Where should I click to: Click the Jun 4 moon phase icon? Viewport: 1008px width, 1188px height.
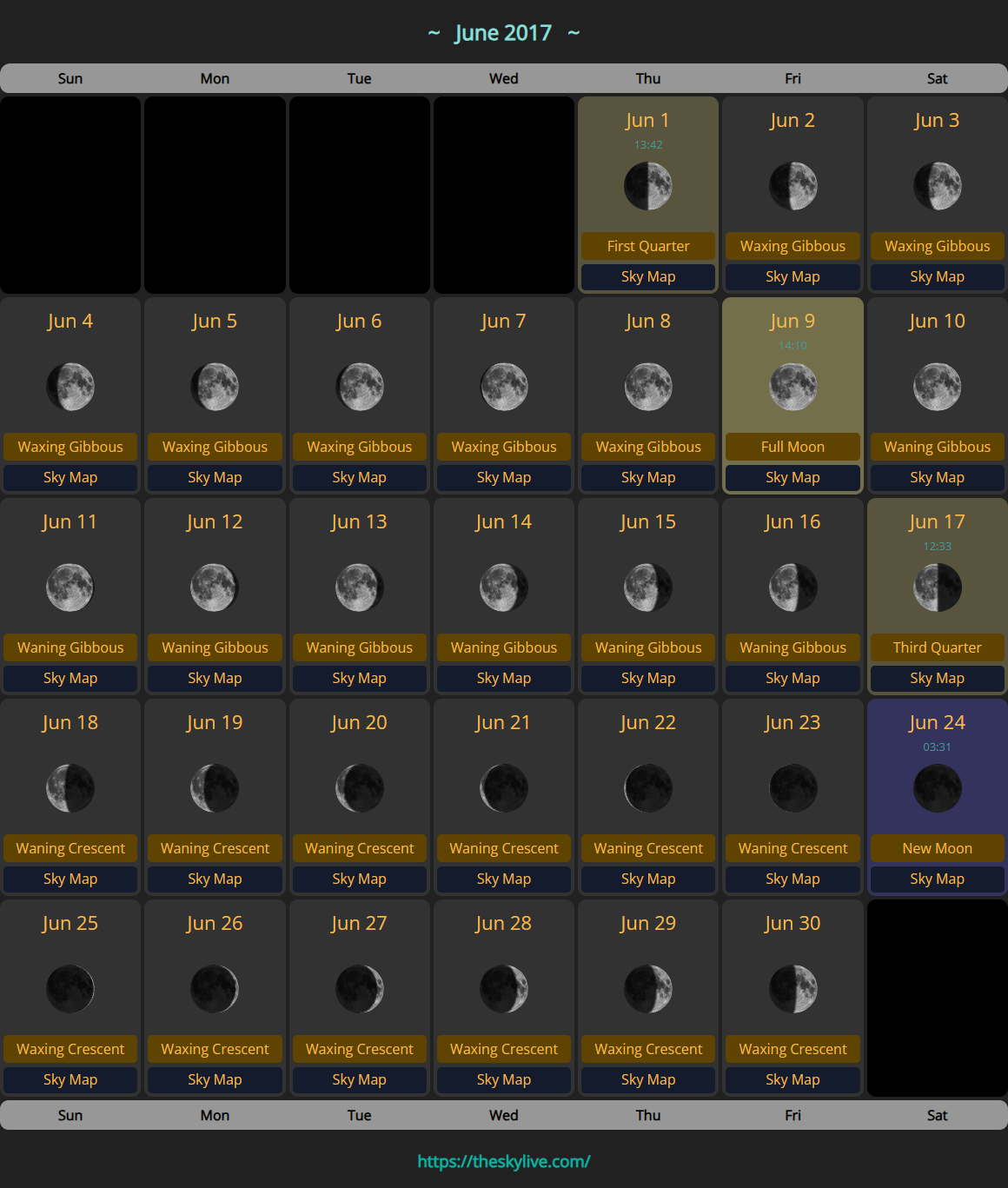click(70, 387)
